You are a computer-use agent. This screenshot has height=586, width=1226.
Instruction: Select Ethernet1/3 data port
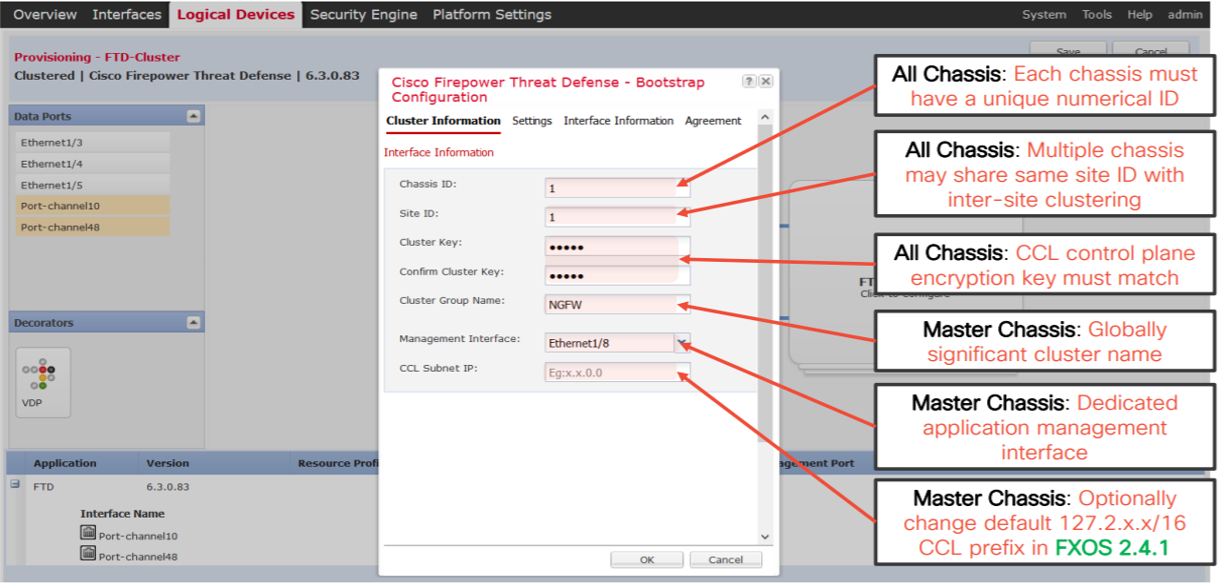click(92, 143)
